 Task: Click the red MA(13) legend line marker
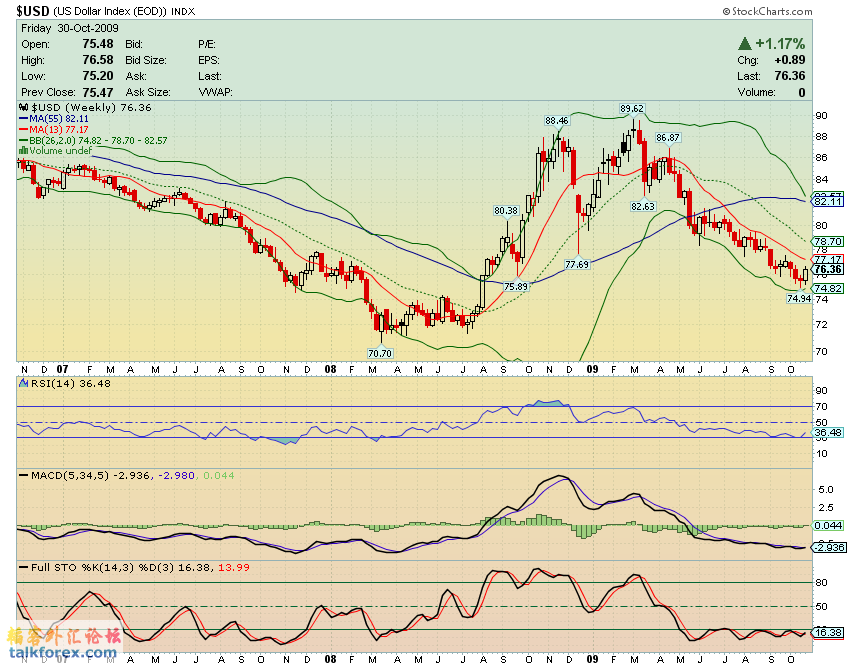[23, 130]
